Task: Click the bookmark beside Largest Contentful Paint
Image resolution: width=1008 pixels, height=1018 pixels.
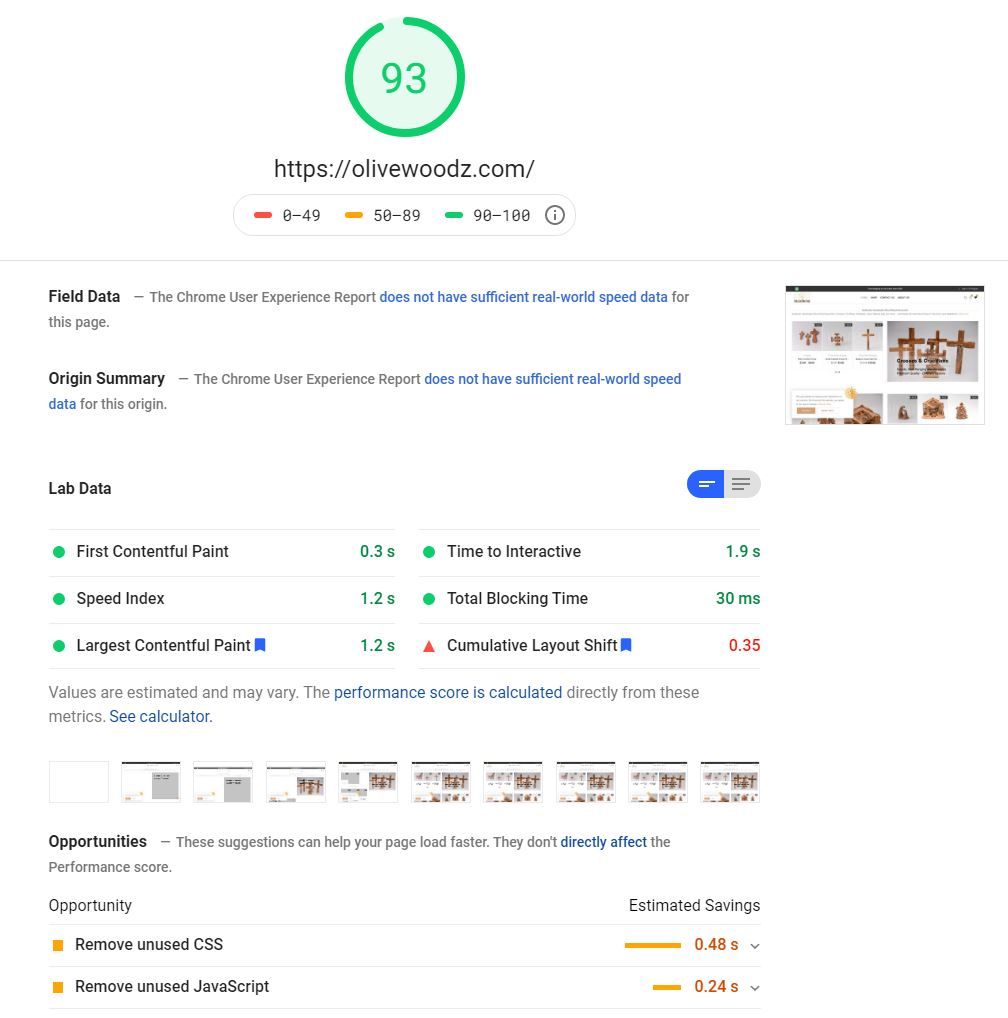Action: tap(260, 645)
